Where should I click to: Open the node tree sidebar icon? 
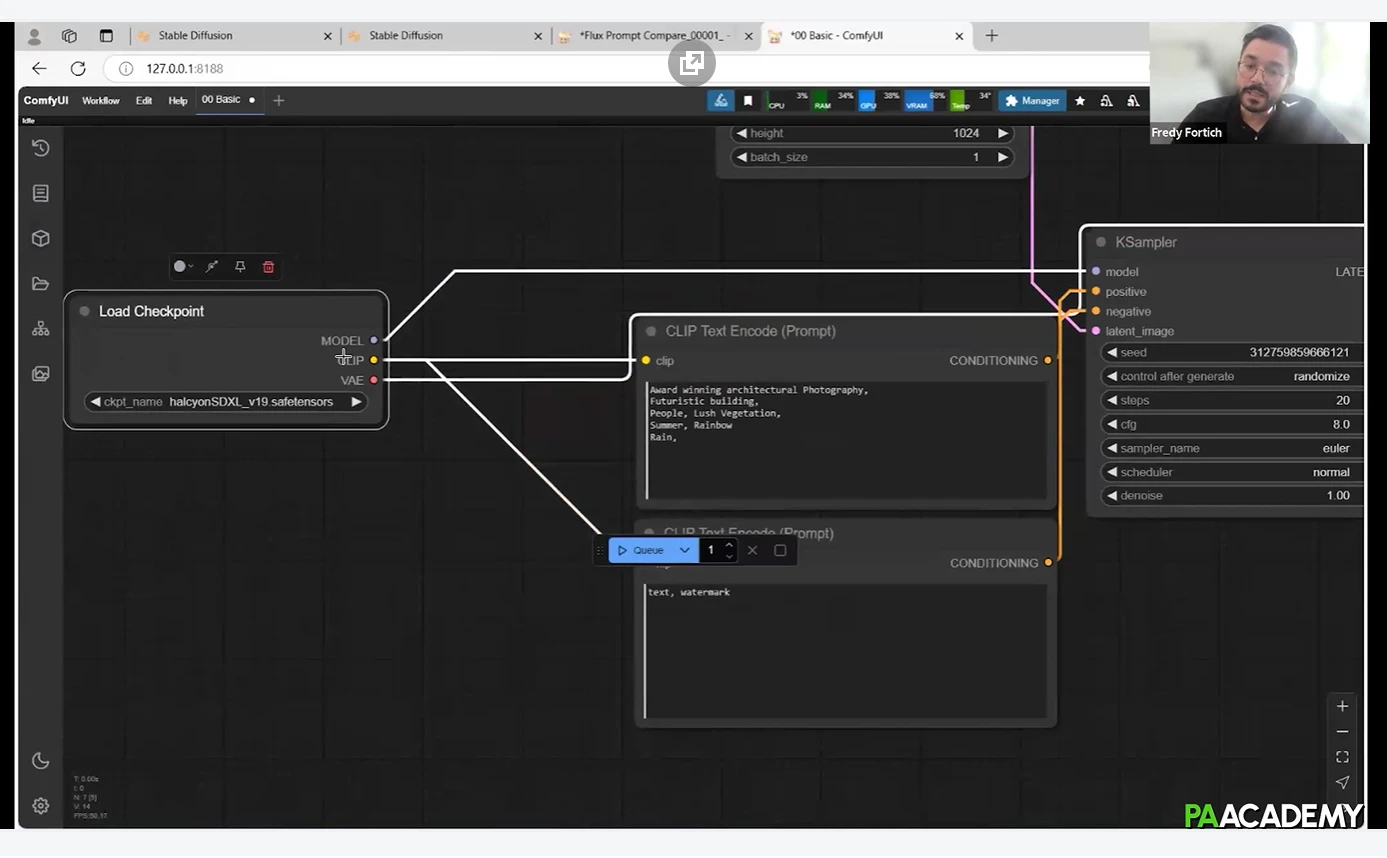[x=41, y=328]
